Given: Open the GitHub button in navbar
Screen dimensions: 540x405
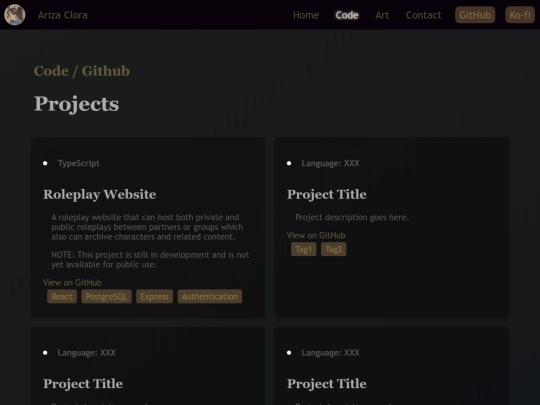Looking at the screenshot, I should [475, 15].
